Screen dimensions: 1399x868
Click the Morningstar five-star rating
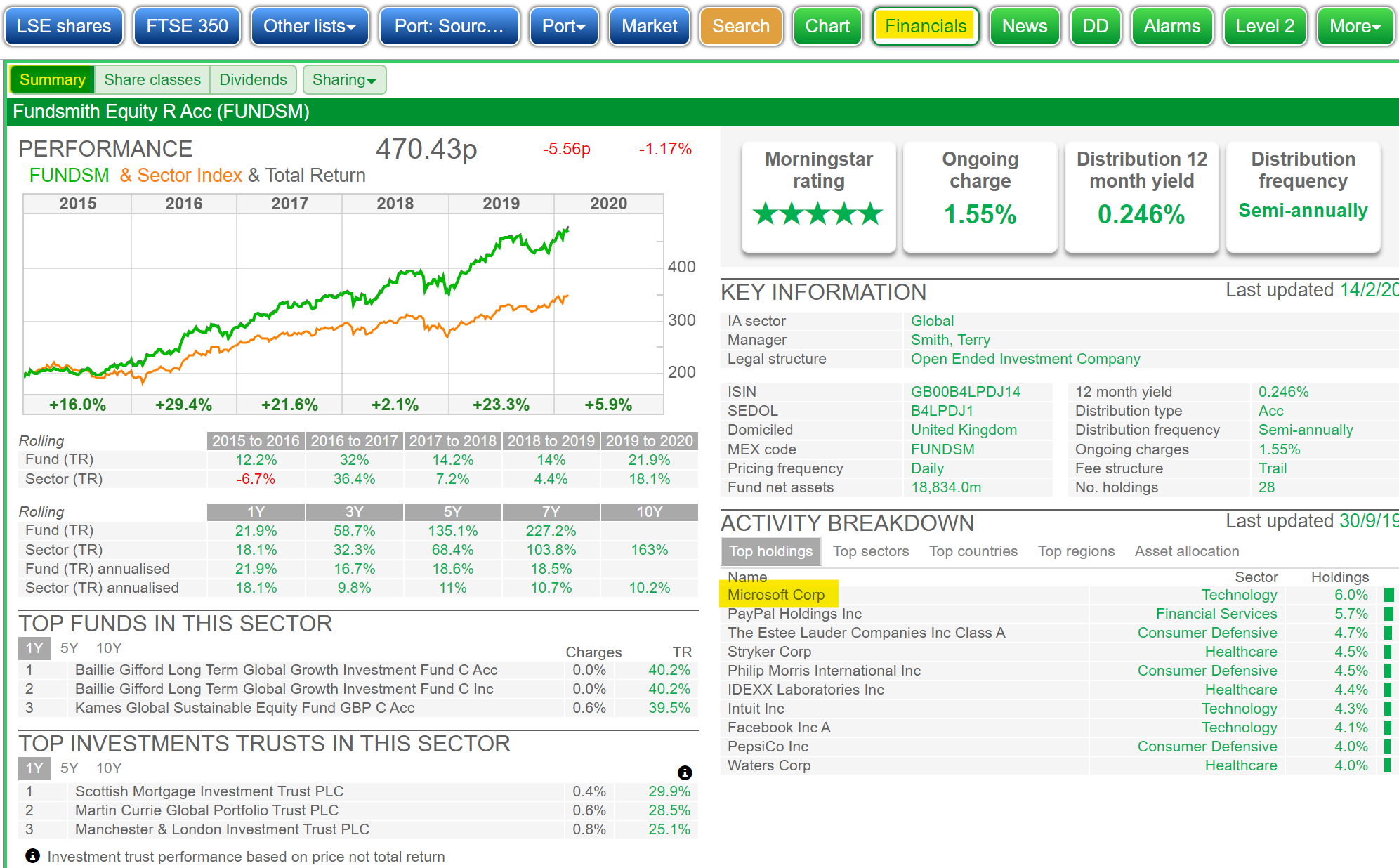point(818,213)
